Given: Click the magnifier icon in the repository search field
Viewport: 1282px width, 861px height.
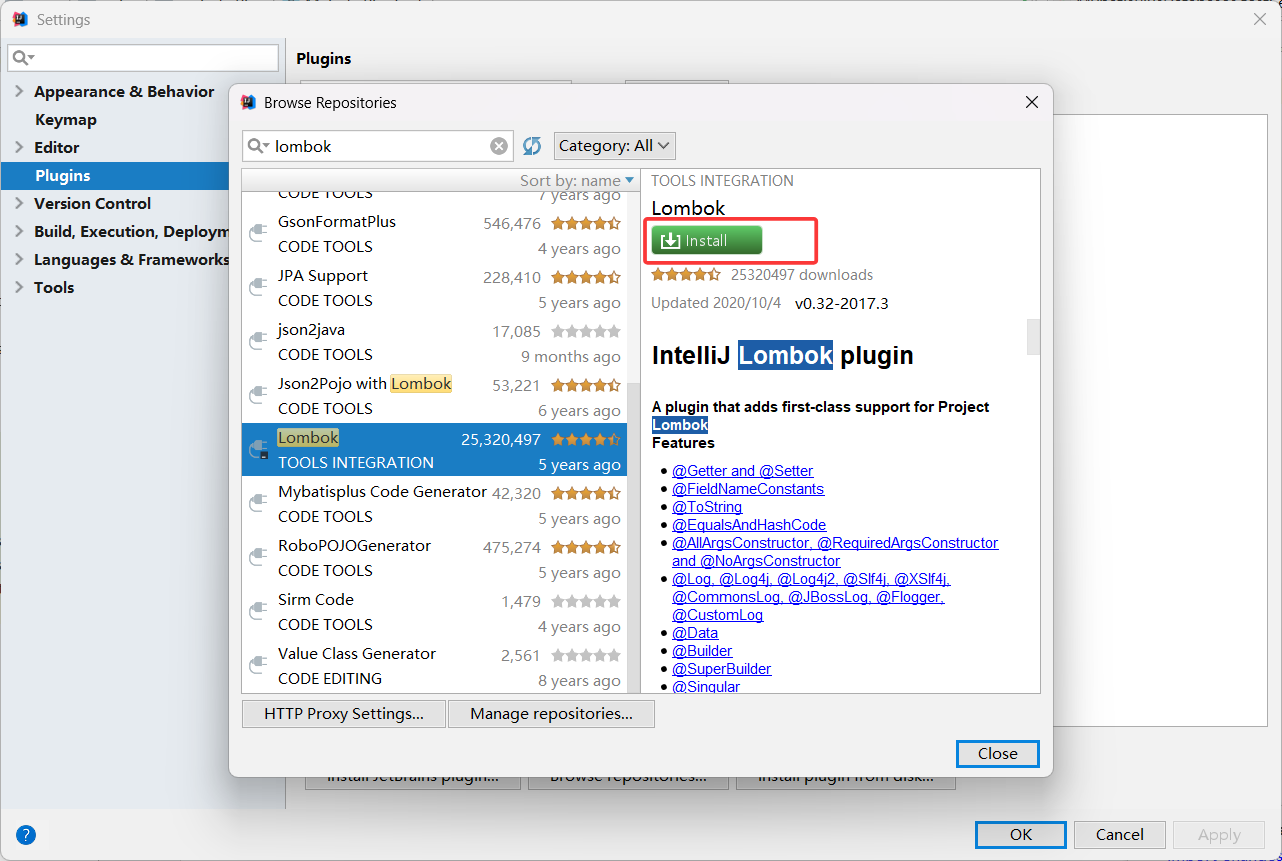Looking at the screenshot, I should pos(259,145).
